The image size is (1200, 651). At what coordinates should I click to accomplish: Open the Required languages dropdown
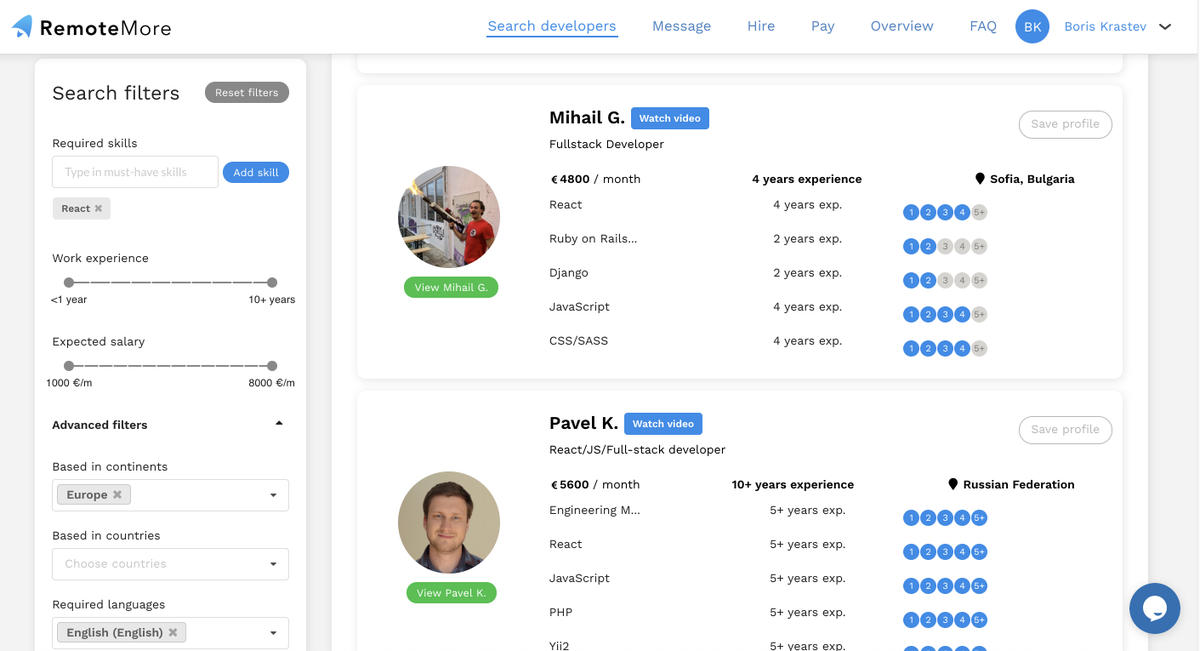[x=273, y=633]
